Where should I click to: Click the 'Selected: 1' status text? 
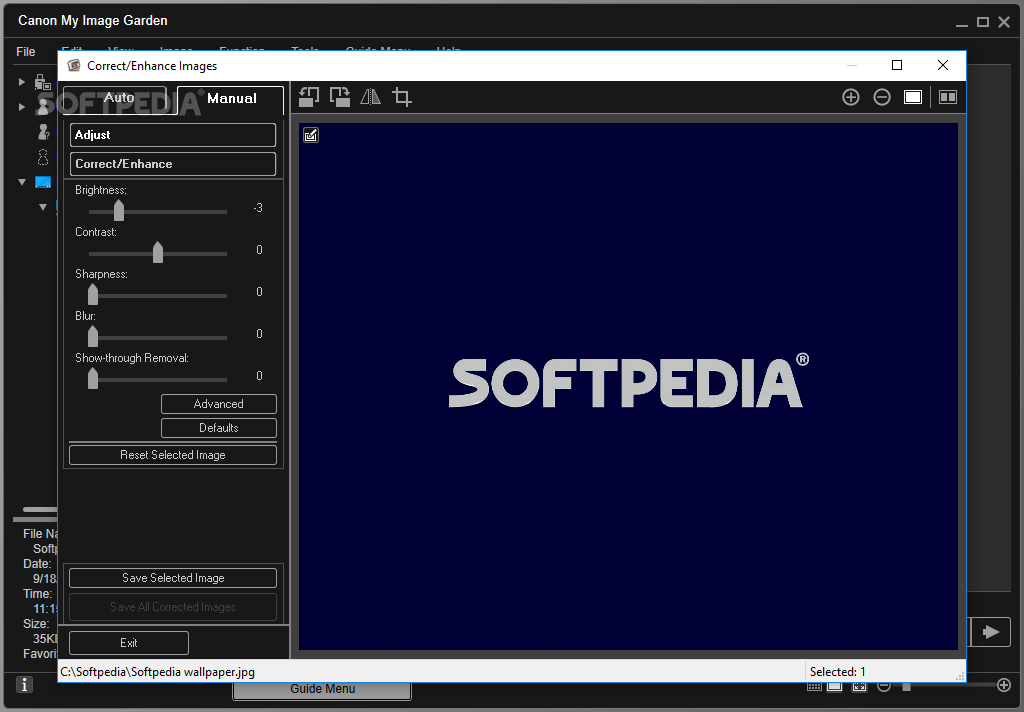[837, 672]
